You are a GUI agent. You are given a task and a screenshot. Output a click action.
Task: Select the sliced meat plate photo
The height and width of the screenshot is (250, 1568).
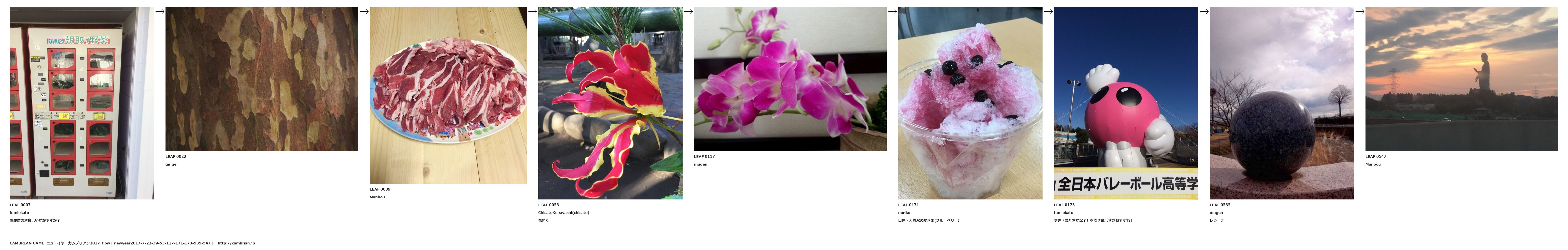tap(448, 96)
